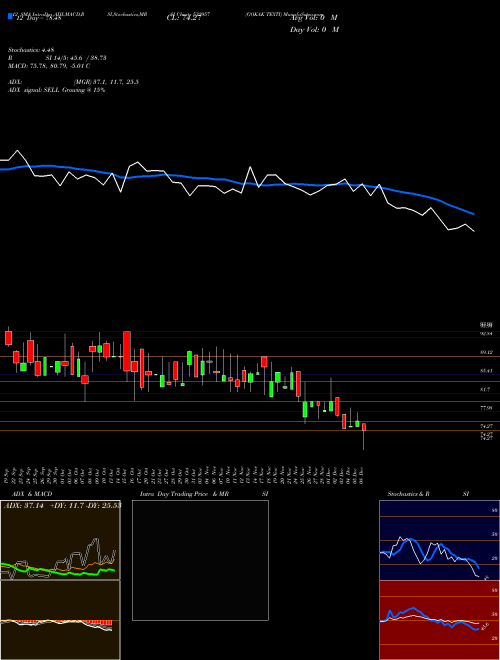
Task: Click the 'Day Vol: 0 M' text
Action: (x=314, y=30)
